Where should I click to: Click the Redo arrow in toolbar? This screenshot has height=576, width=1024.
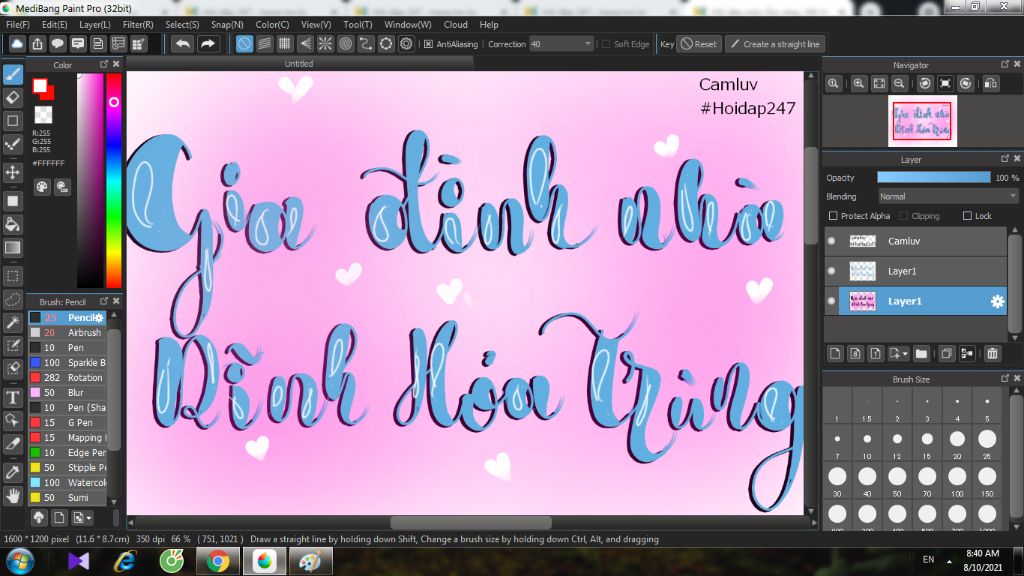208,44
